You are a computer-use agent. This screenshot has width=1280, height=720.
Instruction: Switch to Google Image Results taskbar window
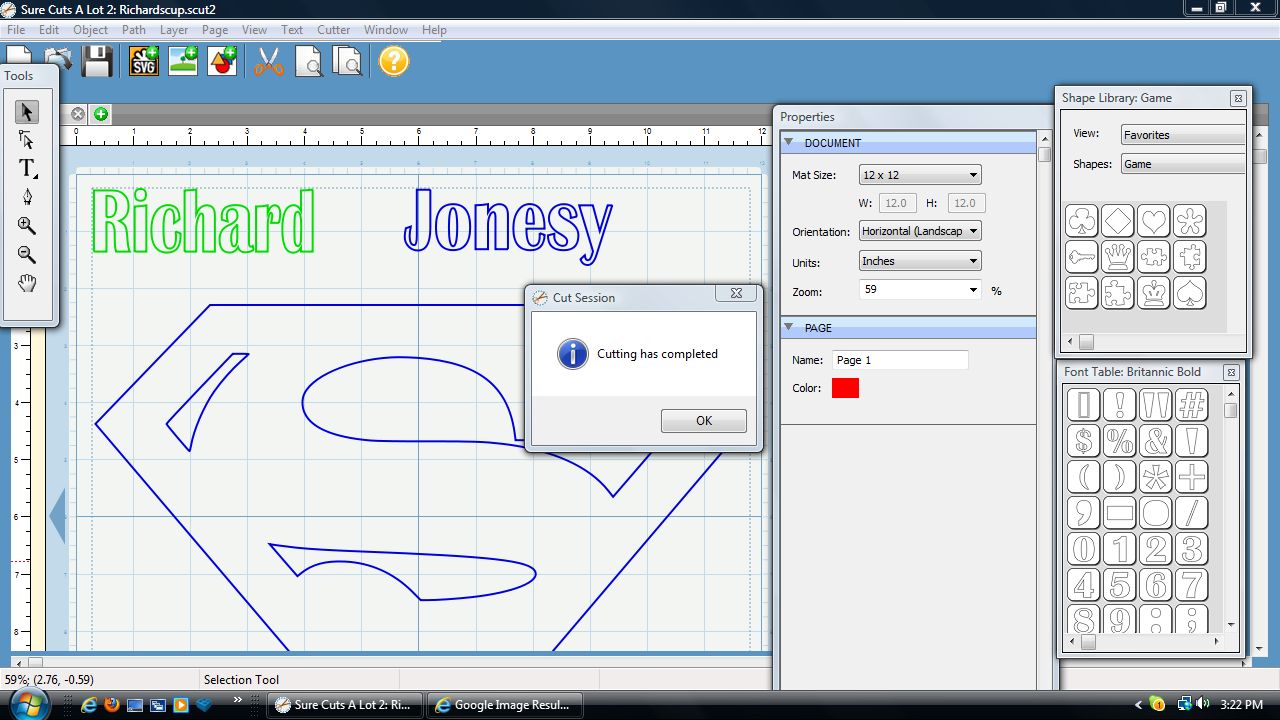(505, 705)
